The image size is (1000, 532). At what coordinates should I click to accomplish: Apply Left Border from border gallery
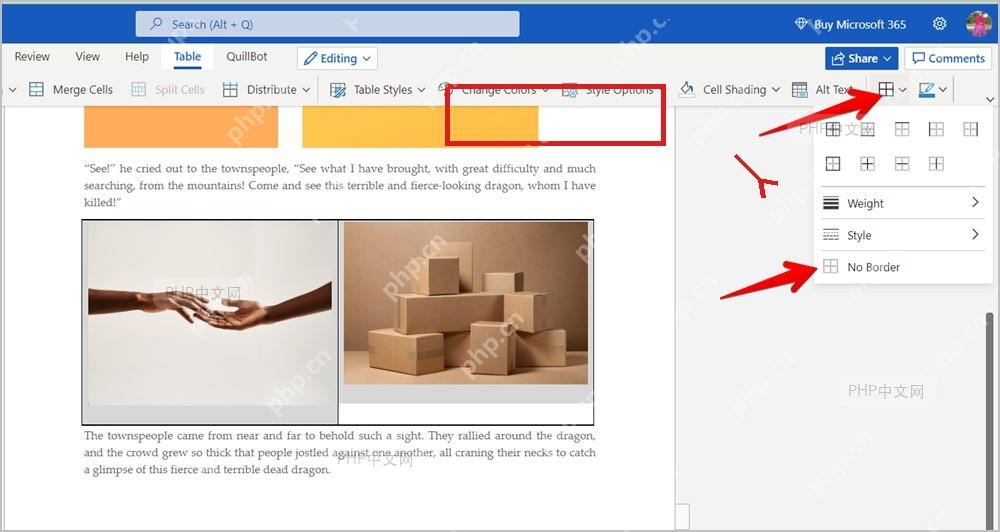(936, 129)
